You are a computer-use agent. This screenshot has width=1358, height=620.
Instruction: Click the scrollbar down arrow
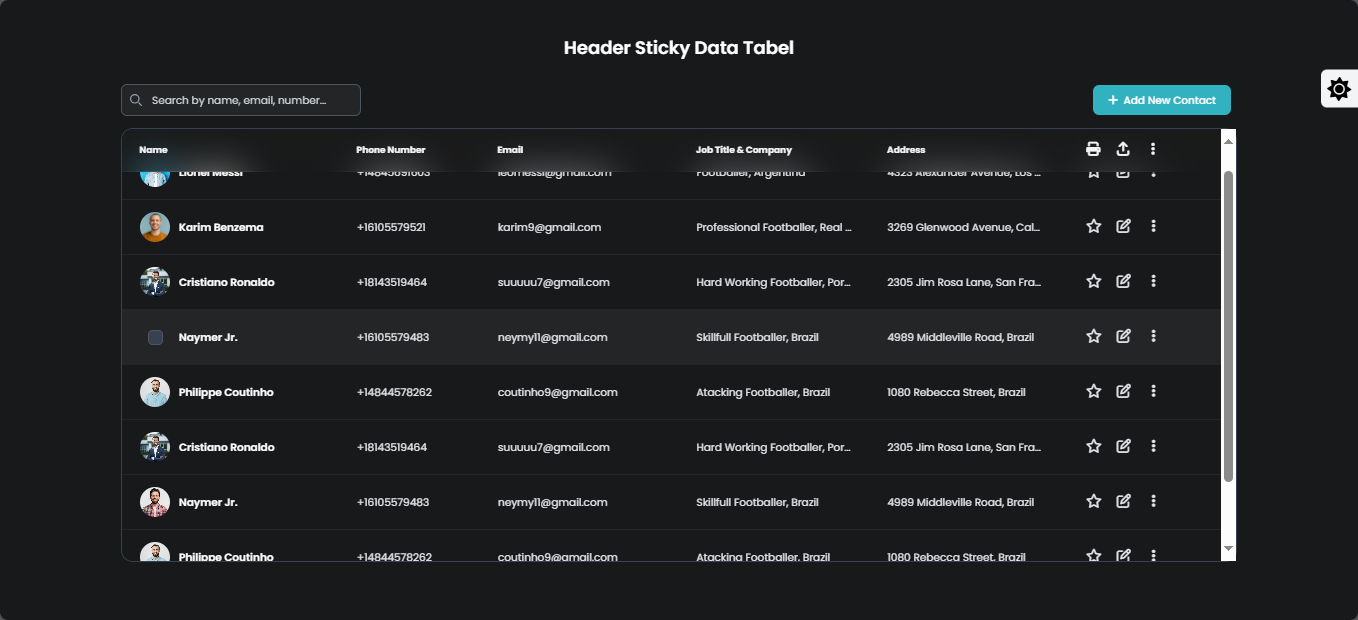[1228, 549]
